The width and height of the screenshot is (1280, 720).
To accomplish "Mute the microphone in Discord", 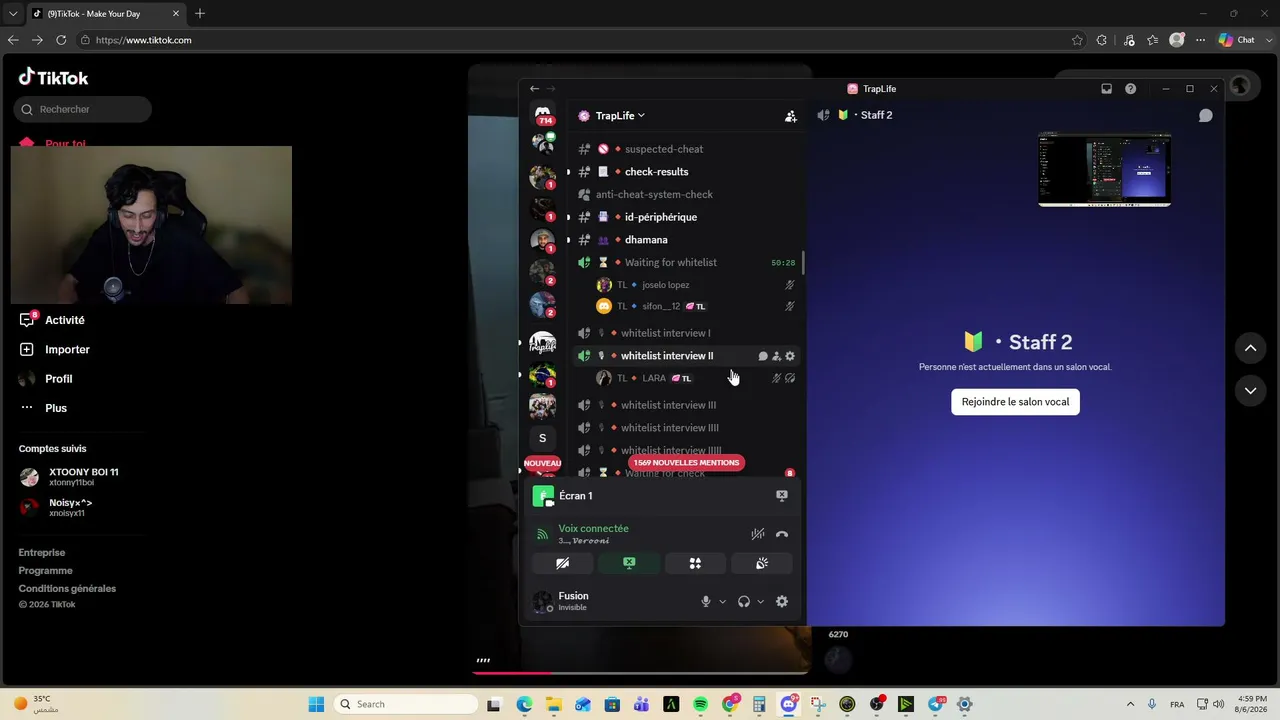I will click(706, 601).
